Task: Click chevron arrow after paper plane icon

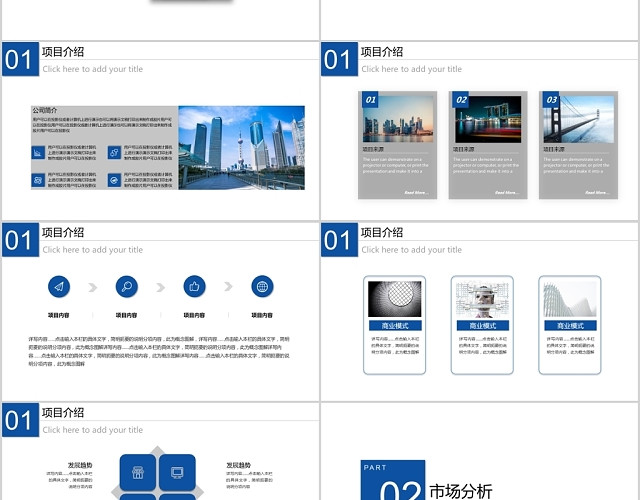Action: coord(93,287)
